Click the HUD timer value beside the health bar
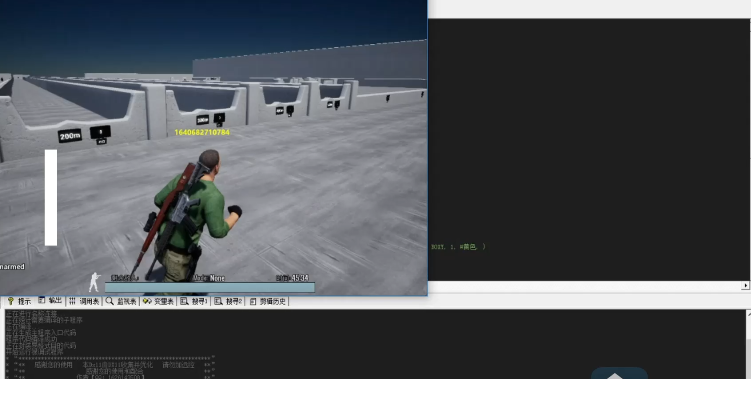 point(293,278)
